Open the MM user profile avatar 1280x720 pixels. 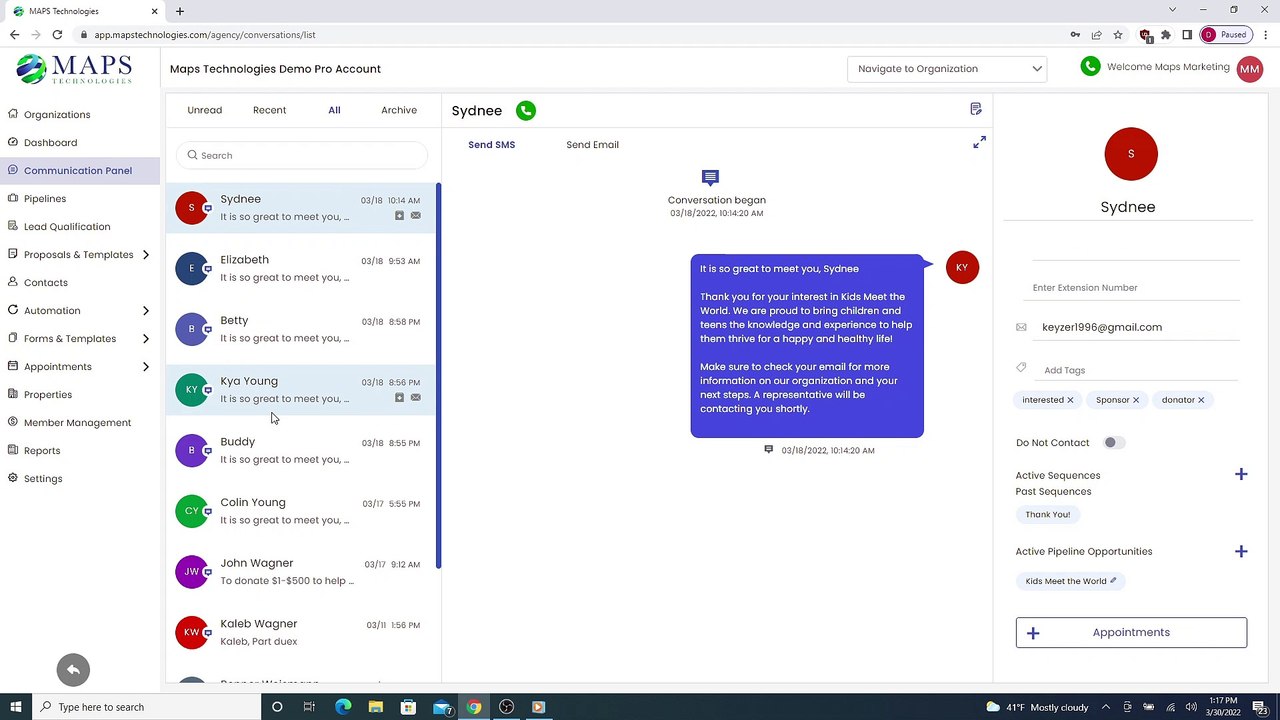pos(1249,69)
